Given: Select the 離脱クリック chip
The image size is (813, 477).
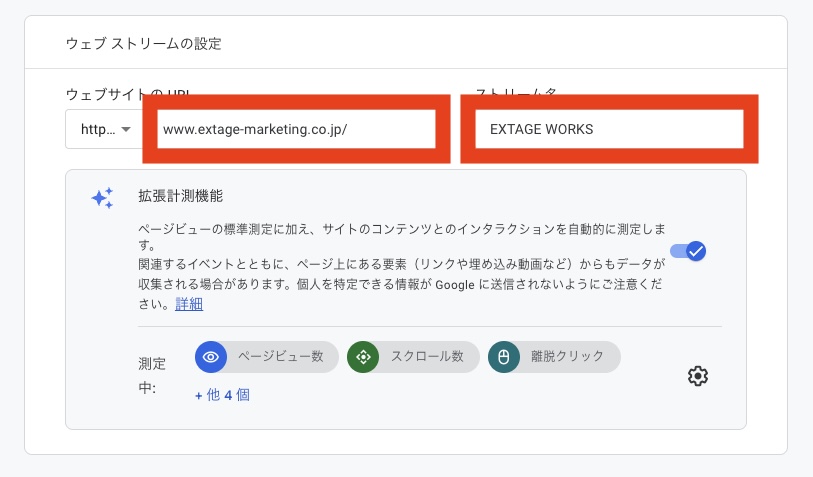Looking at the screenshot, I should [x=554, y=357].
